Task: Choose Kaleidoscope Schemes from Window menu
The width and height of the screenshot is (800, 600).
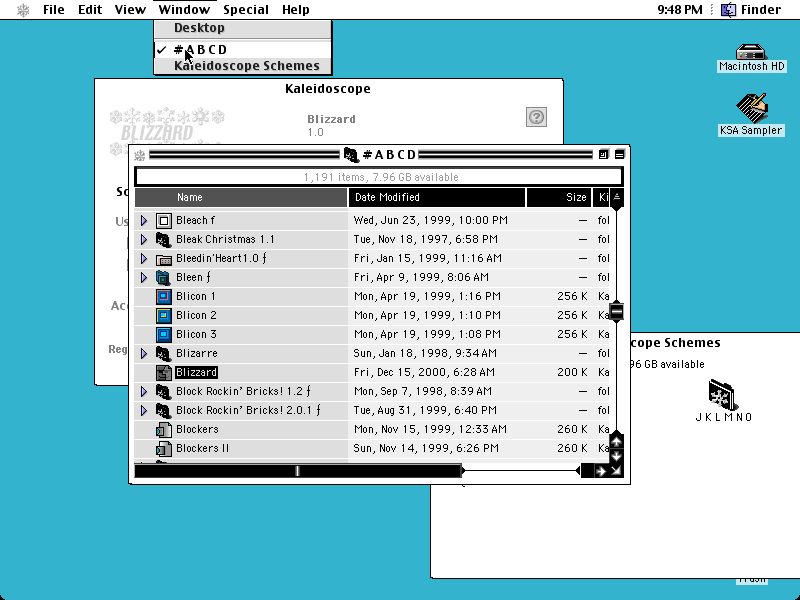Action: pos(243,66)
